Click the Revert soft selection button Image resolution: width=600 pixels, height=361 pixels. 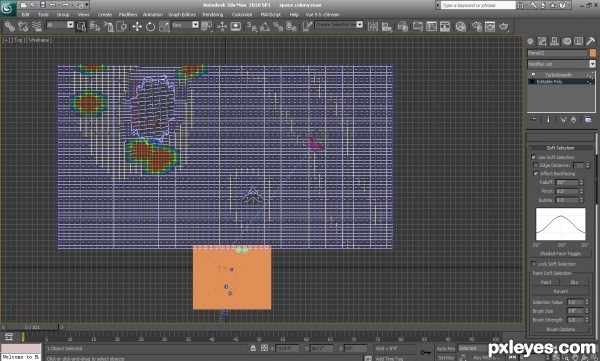(x=561, y=291)
